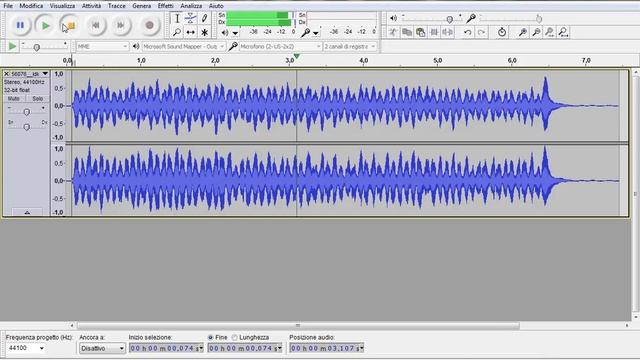This screenshot has height=360, width=640.
Task: Open the Effetti menu
Action: 165,6
